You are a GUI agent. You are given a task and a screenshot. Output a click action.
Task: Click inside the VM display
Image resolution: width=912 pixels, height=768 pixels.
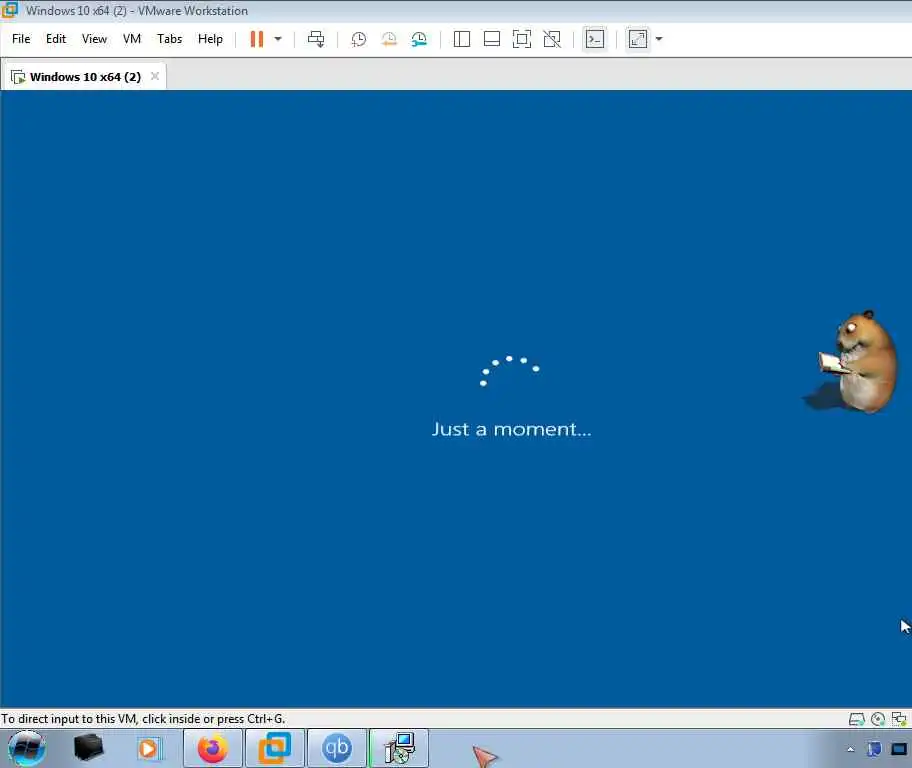pyautogui.click(x=456, y=399)
